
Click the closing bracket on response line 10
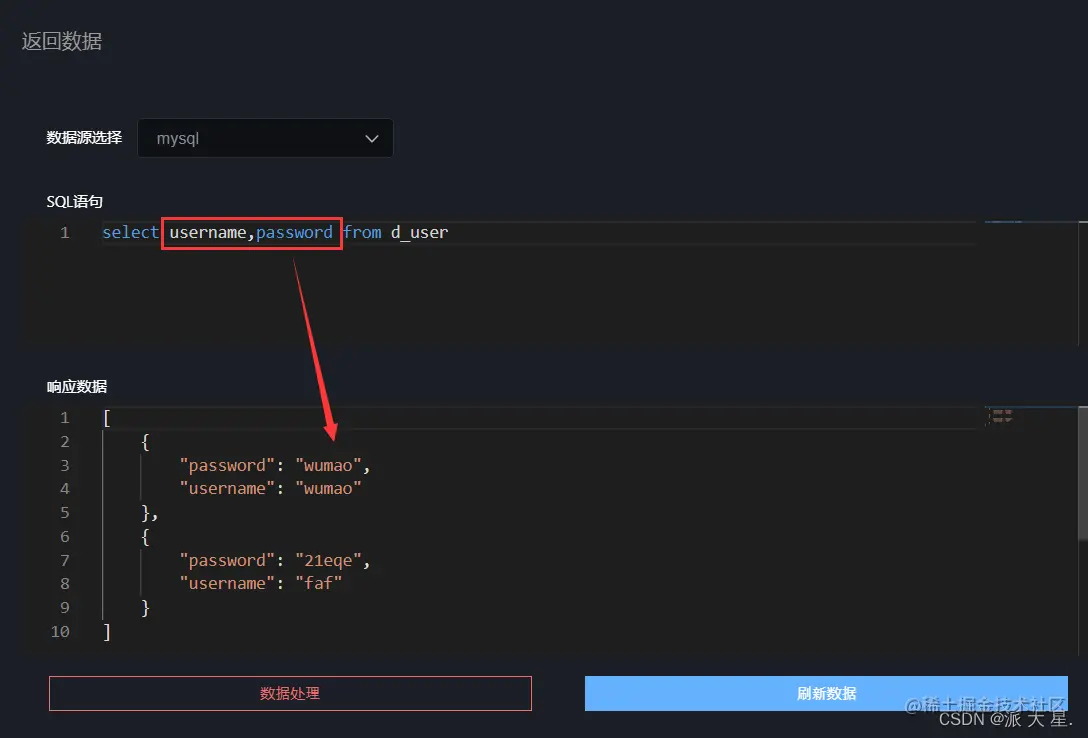point(107,632)
